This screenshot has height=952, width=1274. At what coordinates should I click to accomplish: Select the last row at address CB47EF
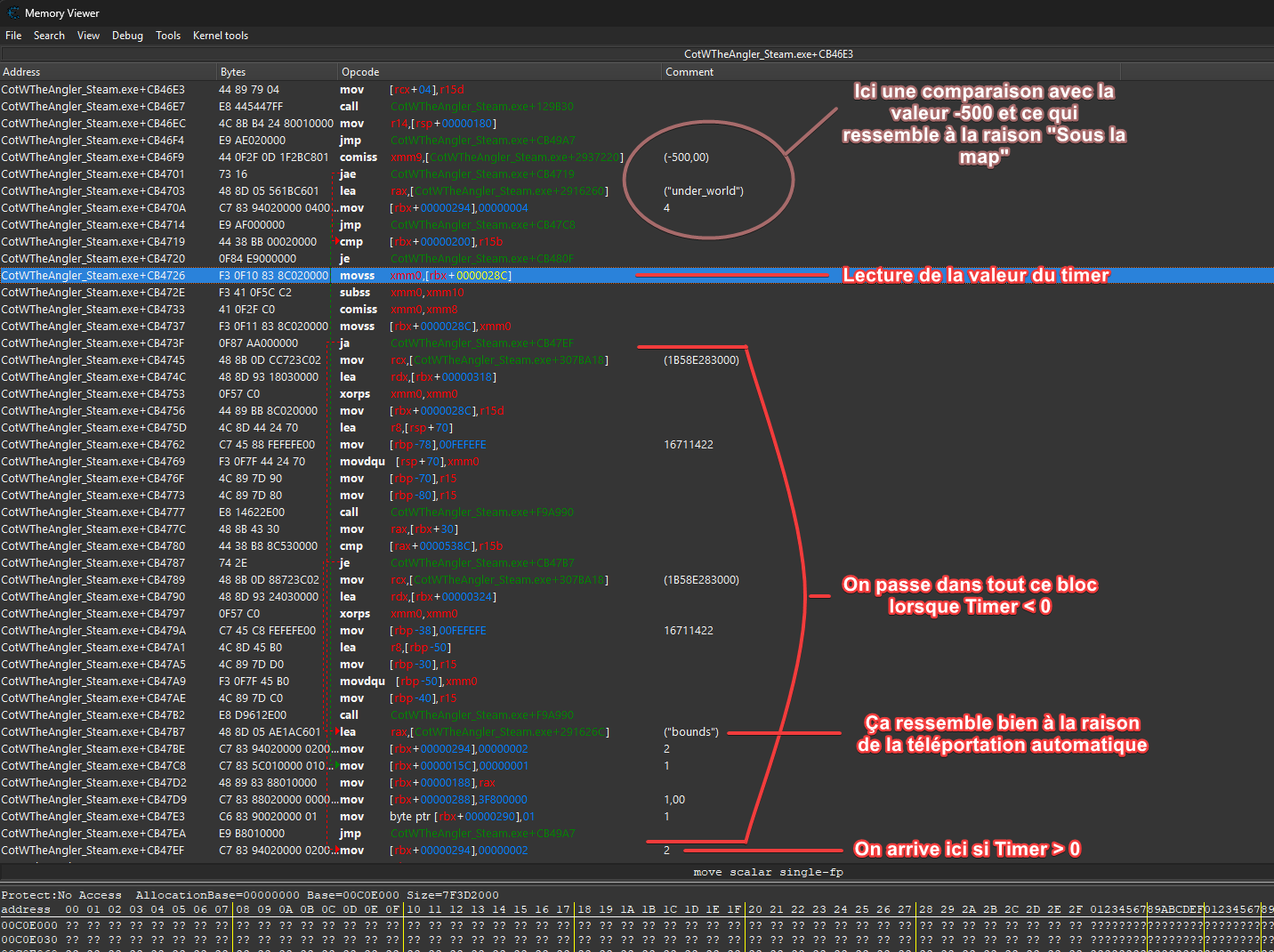[x=637, y=851]
